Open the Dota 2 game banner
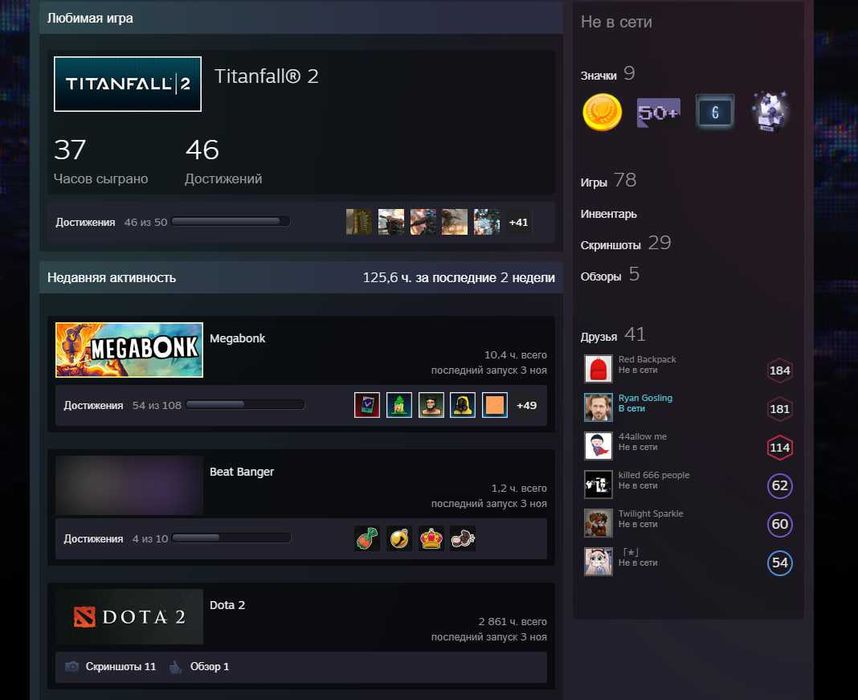This screenshot has width=858, height=700. click(x=129, y=617)
